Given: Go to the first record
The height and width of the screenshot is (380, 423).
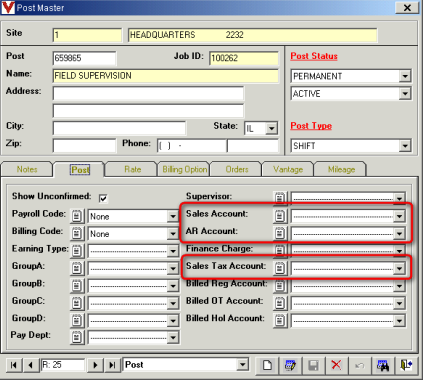Looking at the screenshot, I should point(14,365).
